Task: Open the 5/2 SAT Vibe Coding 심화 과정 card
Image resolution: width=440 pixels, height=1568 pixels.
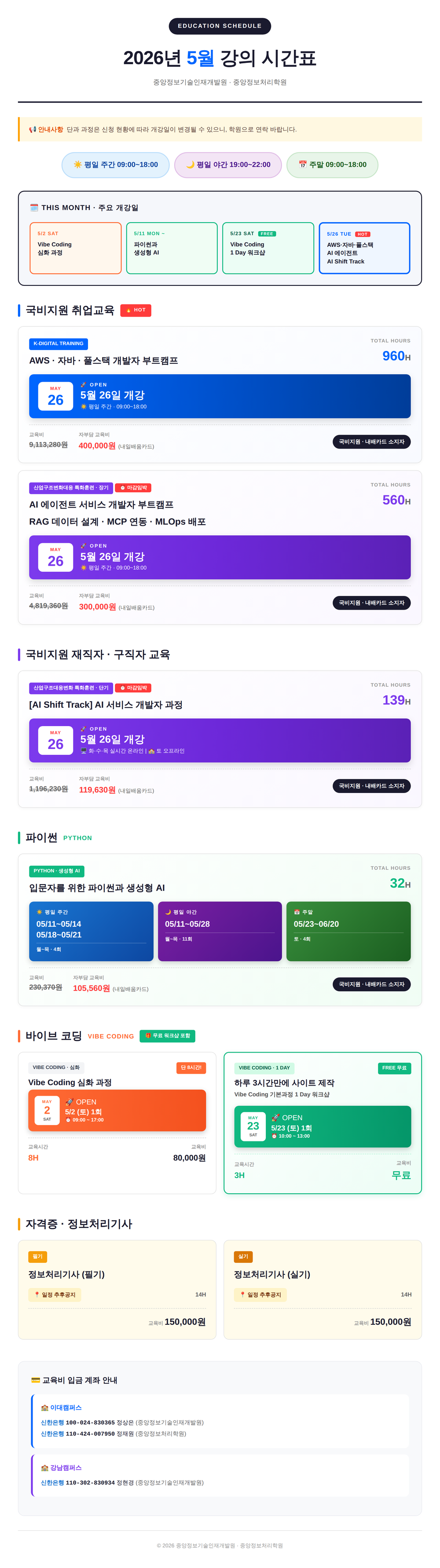Action: 76,249
